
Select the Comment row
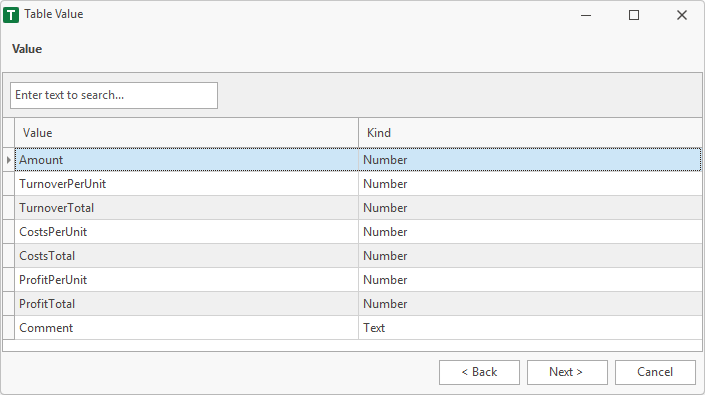pos(358,328)
